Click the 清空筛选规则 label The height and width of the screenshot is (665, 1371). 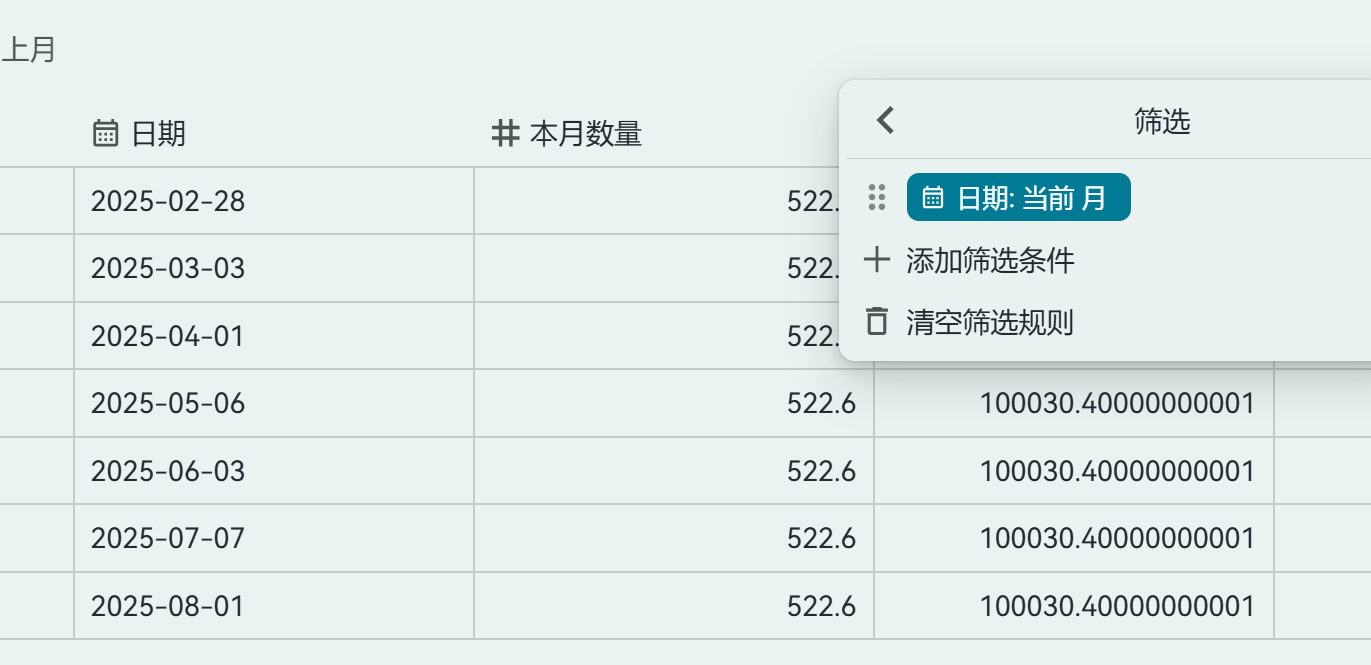pyautogui.click(x=990, y=322)
